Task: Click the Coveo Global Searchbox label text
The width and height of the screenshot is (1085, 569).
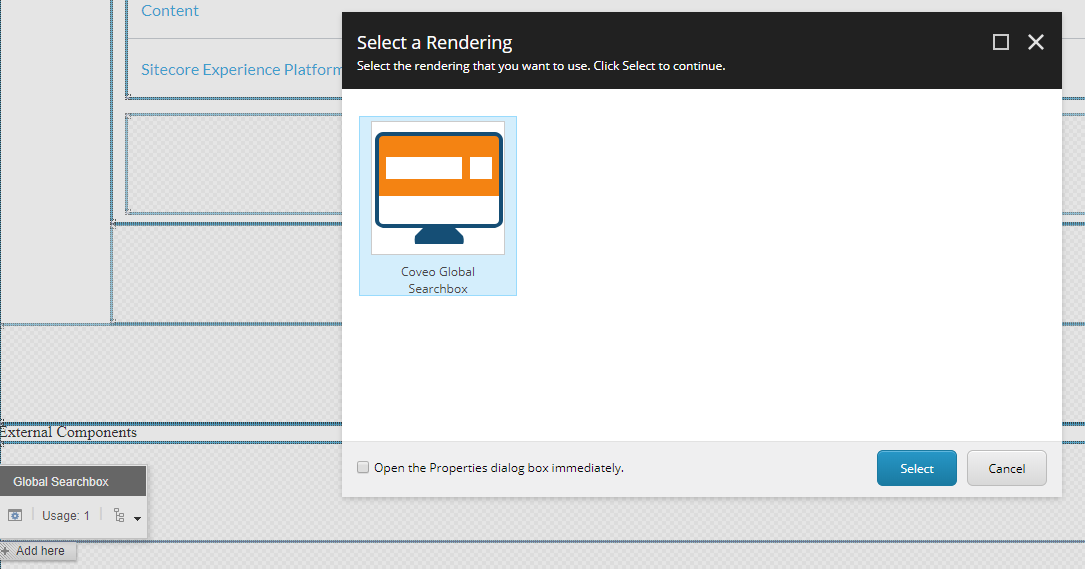Action: 438,280
